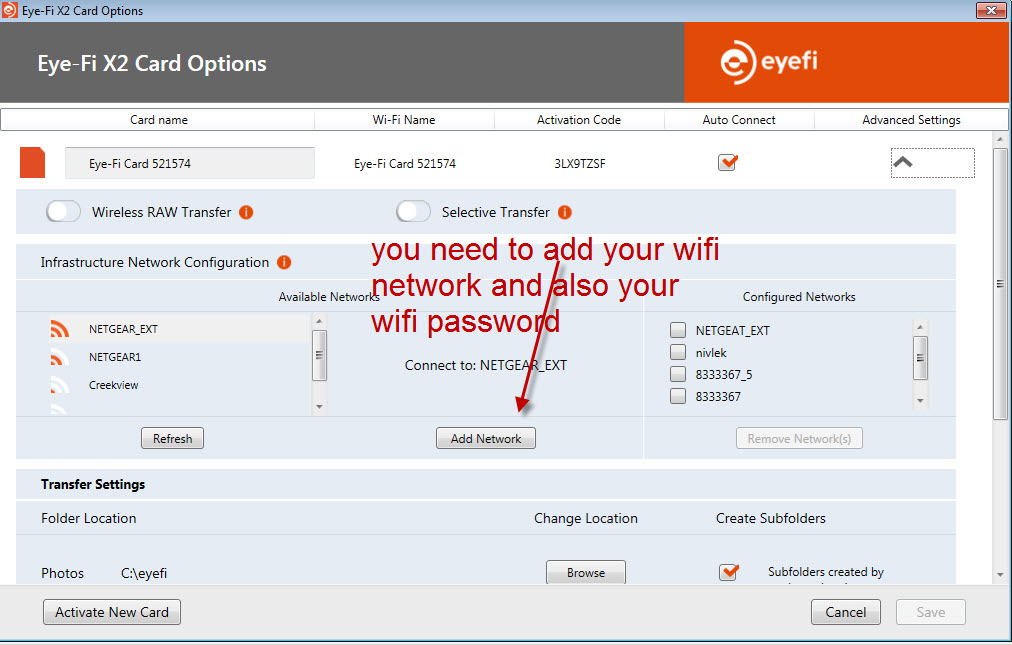The height and width of the screenshot is (645, 1012).
Task: Click Configured Networks list scroll down arrow
Action: click(x=920, y=400)
